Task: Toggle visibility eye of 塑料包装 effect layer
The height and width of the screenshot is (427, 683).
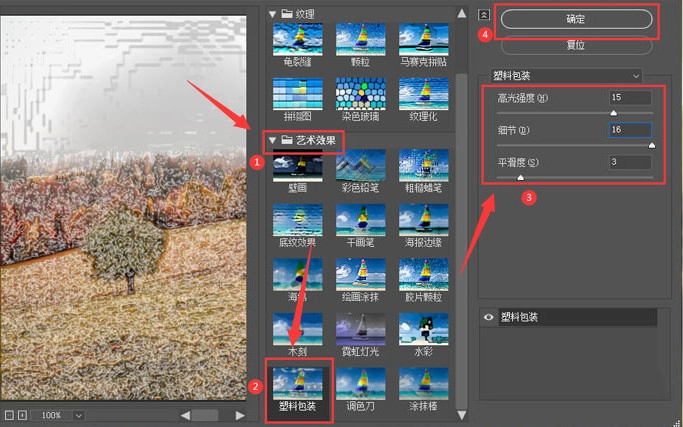Action: (487, 317)
